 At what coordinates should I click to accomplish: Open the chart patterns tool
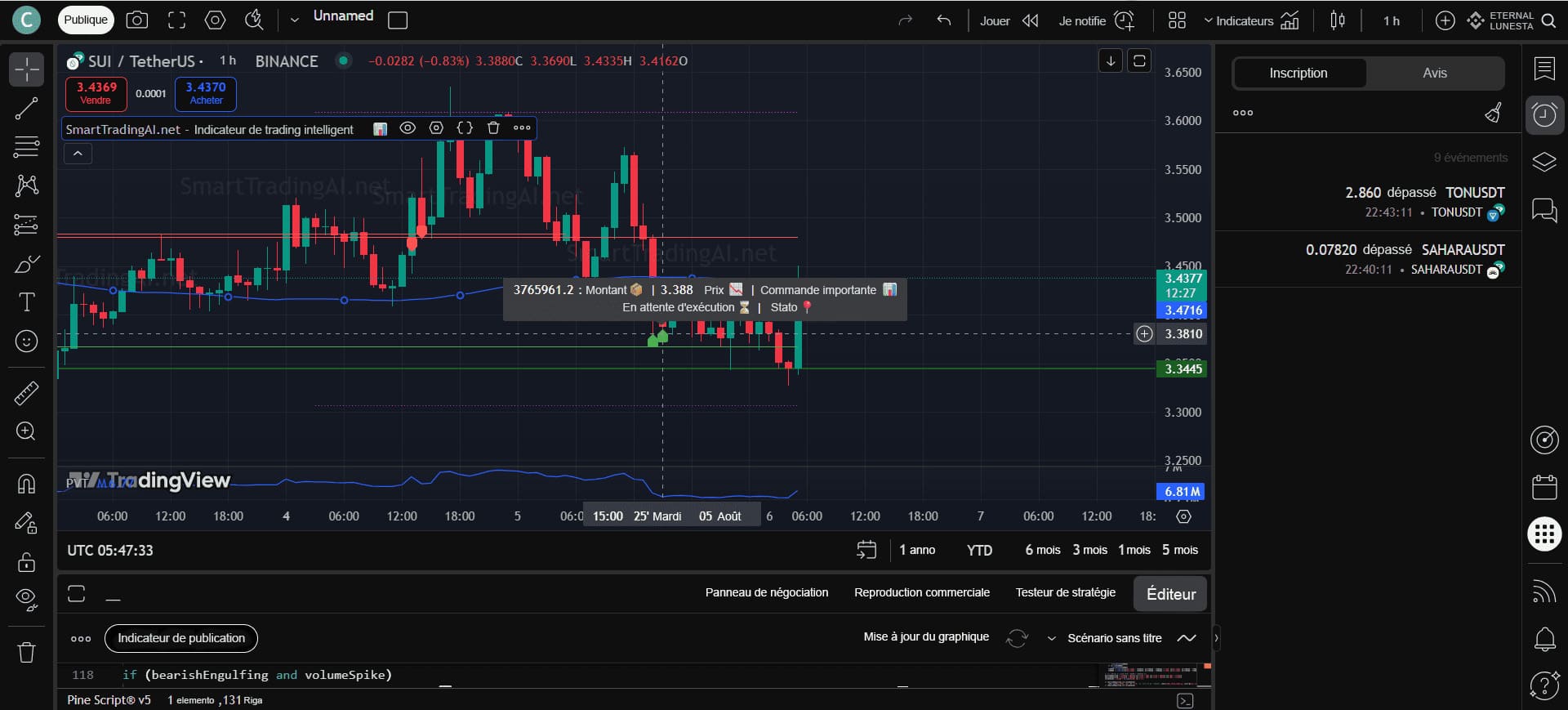(26, 185)
